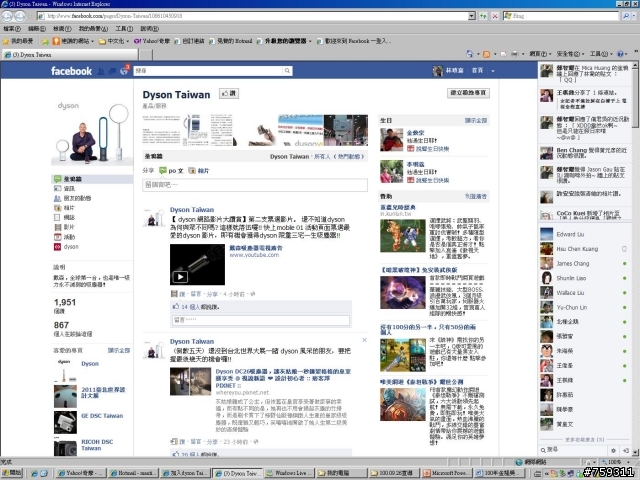Open the Dyson DC26 blog post link
Image resolution: width=640 pixels, height=480 pixels.
[283, 378]
